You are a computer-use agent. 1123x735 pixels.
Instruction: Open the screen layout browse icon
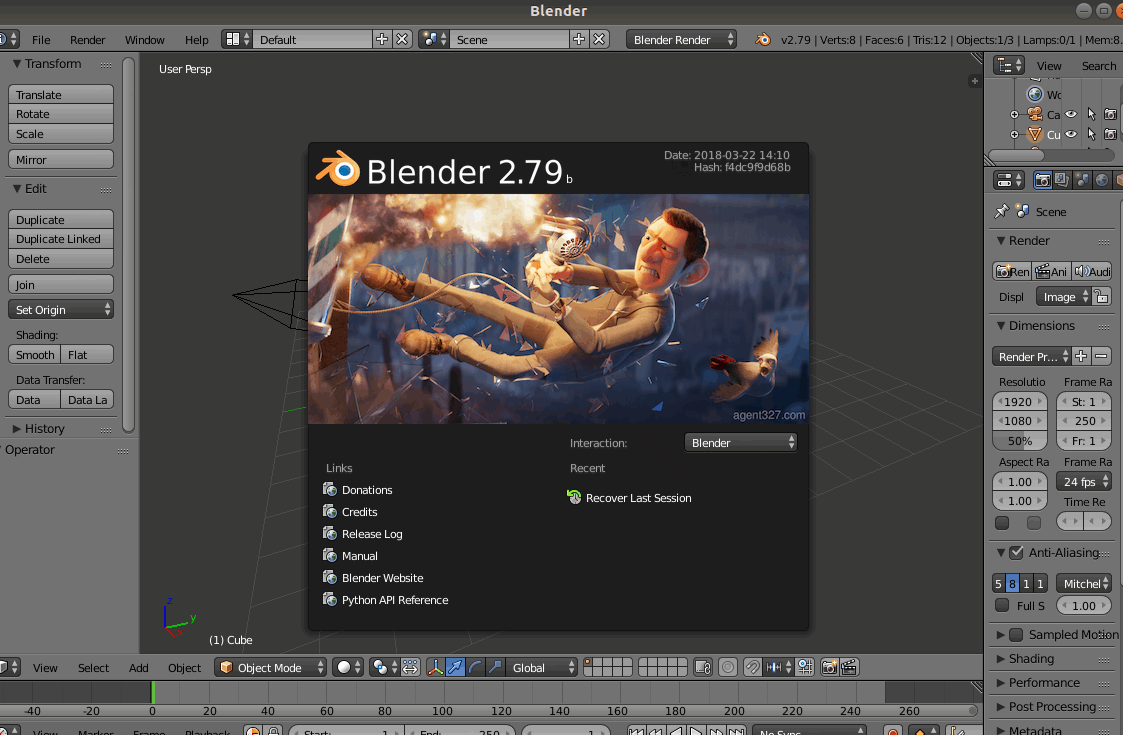[x=236, y=39]
